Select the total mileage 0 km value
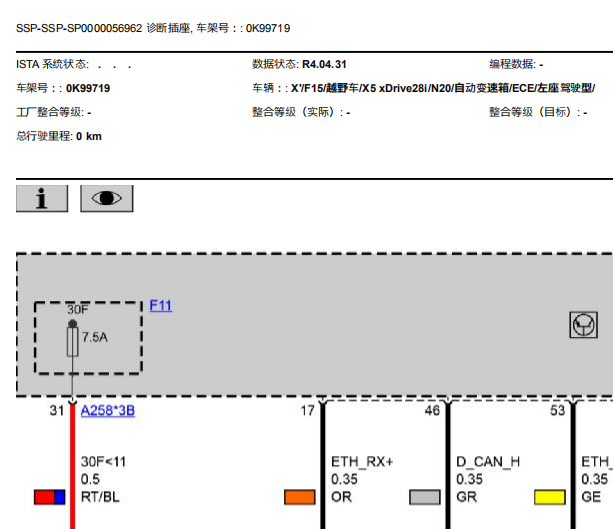The height and width of the screenshot is (529, 613). [x=89, y=136]
